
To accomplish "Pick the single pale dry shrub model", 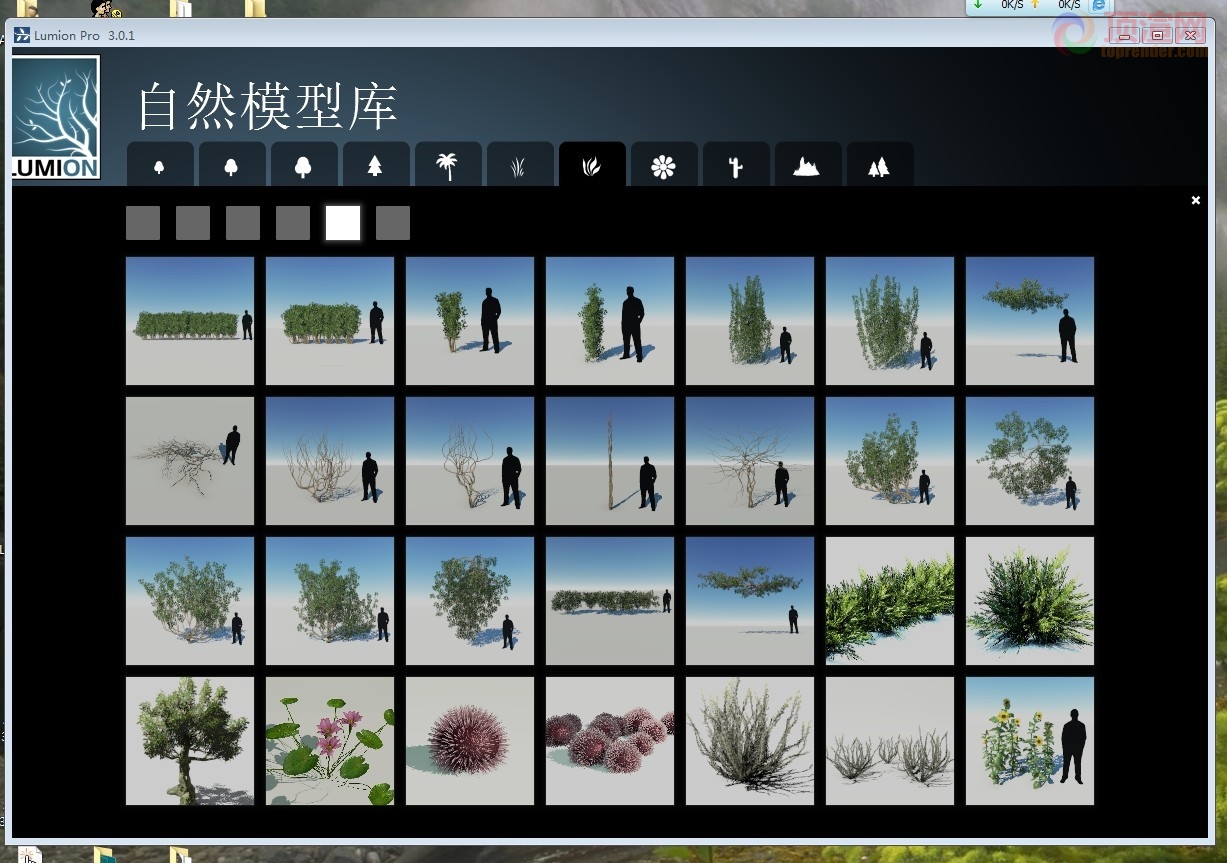I will [750, 741].
